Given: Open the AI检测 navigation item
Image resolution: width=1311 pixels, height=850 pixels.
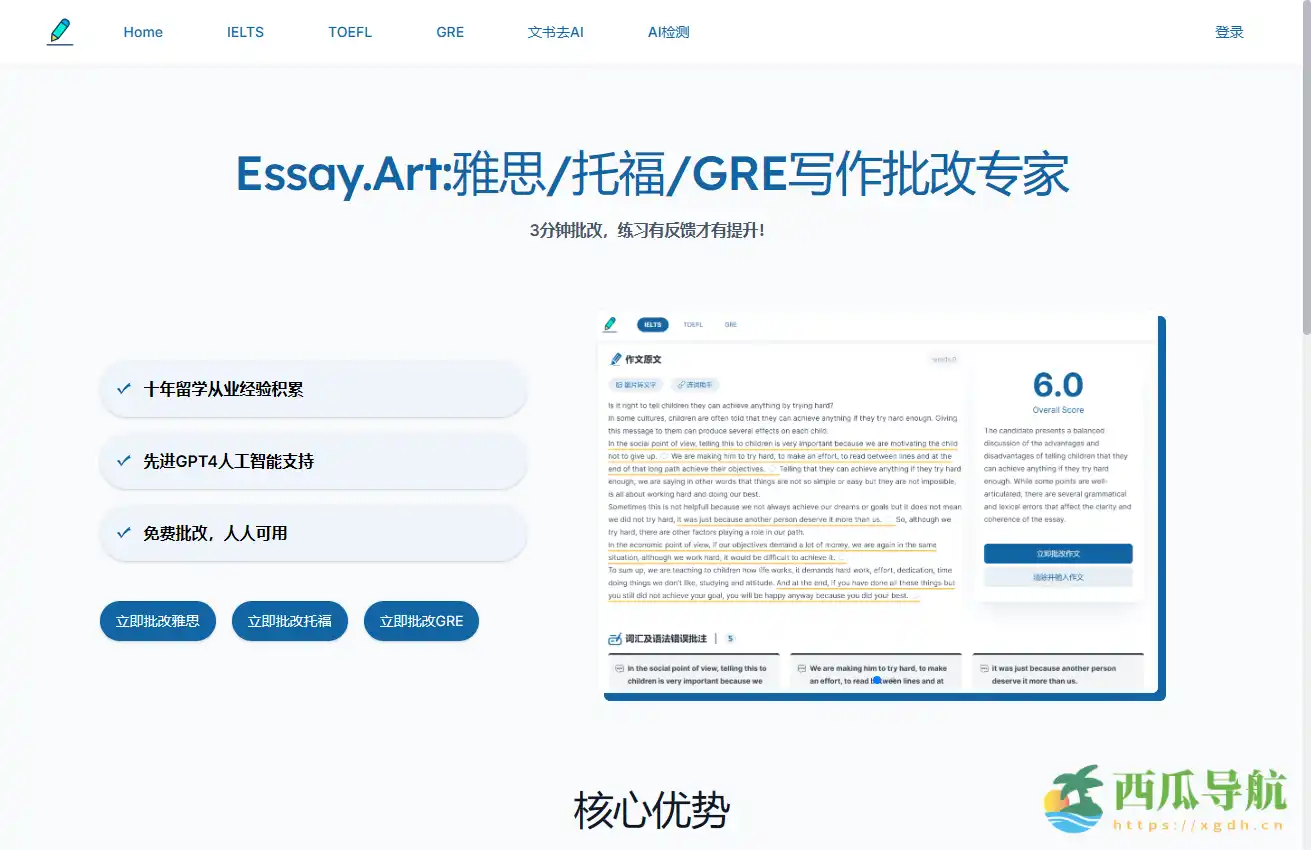Looking at the screenshot, I should pos(668,31).
